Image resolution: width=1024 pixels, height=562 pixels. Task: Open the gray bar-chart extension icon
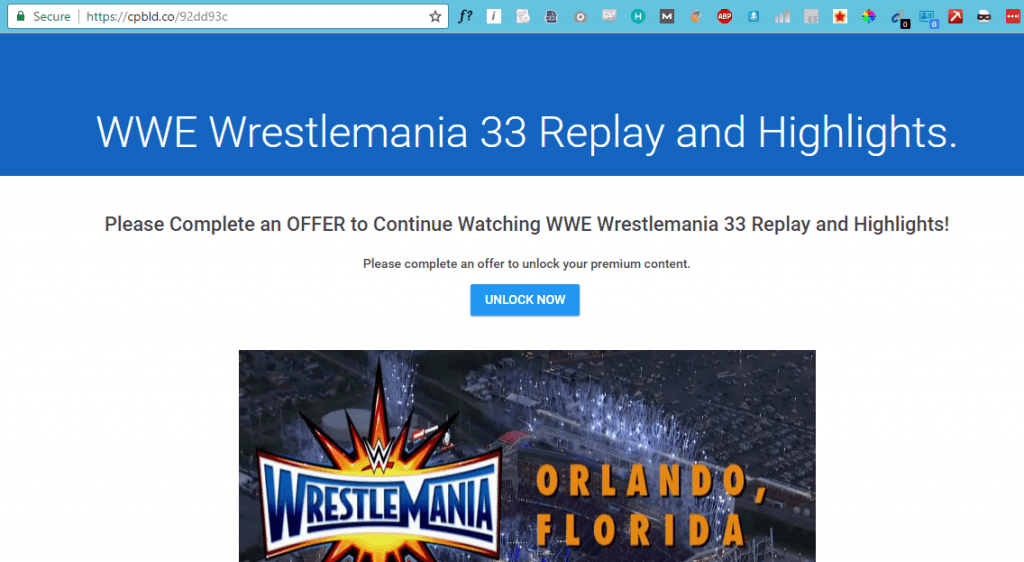[782, 17]
